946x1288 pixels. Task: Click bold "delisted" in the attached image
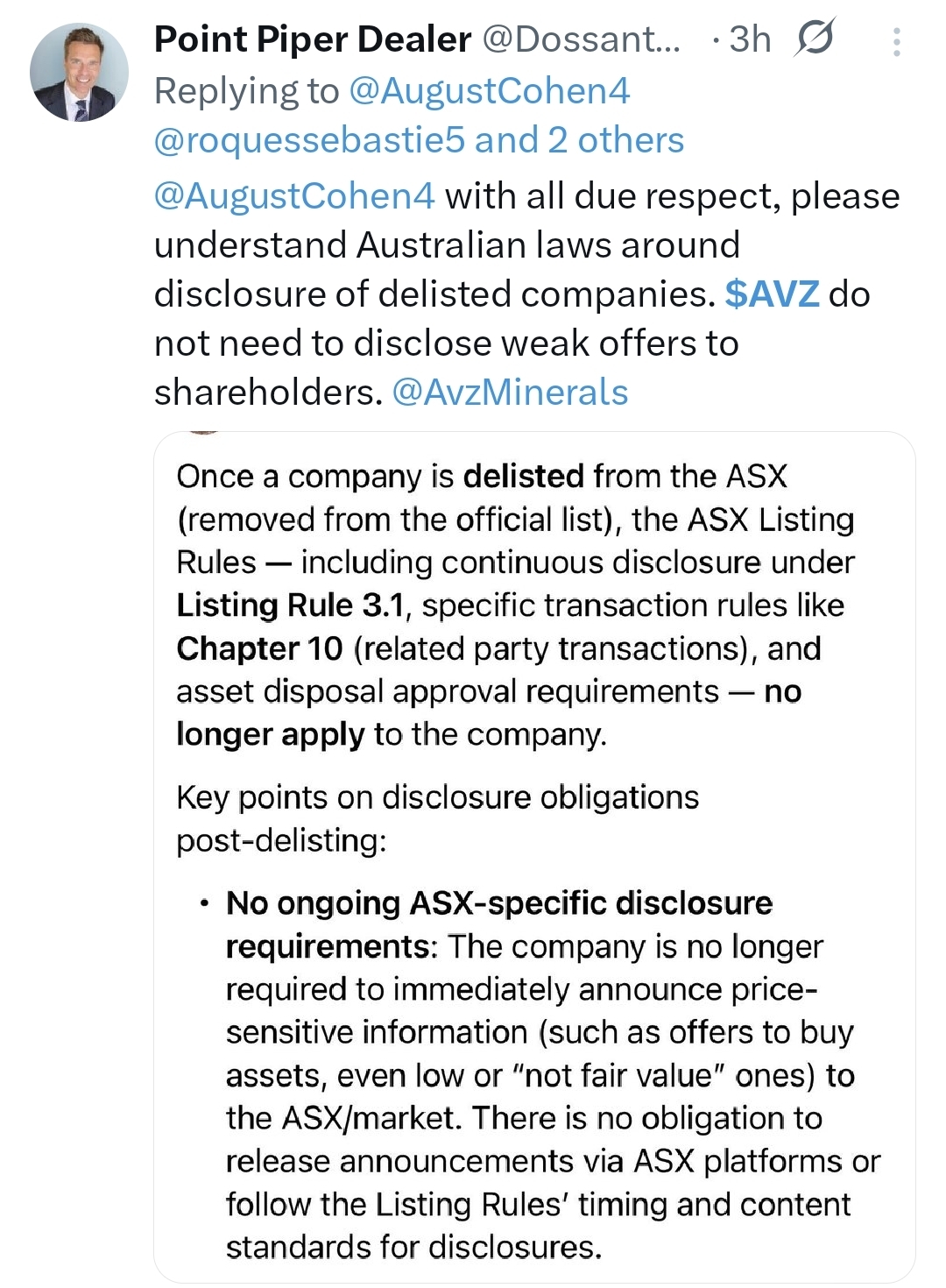[x=523, y=477]
